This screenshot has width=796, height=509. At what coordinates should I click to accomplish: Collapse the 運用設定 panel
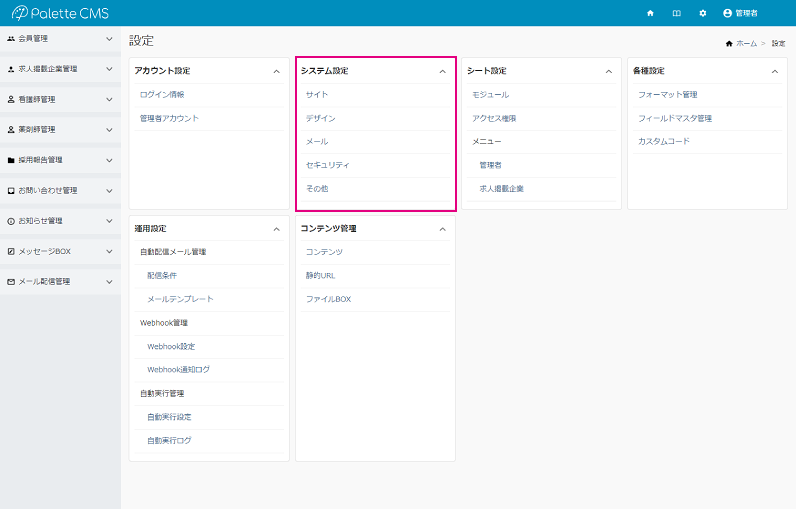point(276,229)
